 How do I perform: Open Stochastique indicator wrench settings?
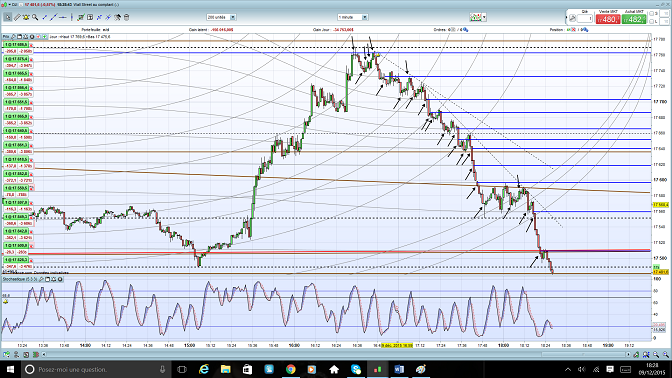42,279
